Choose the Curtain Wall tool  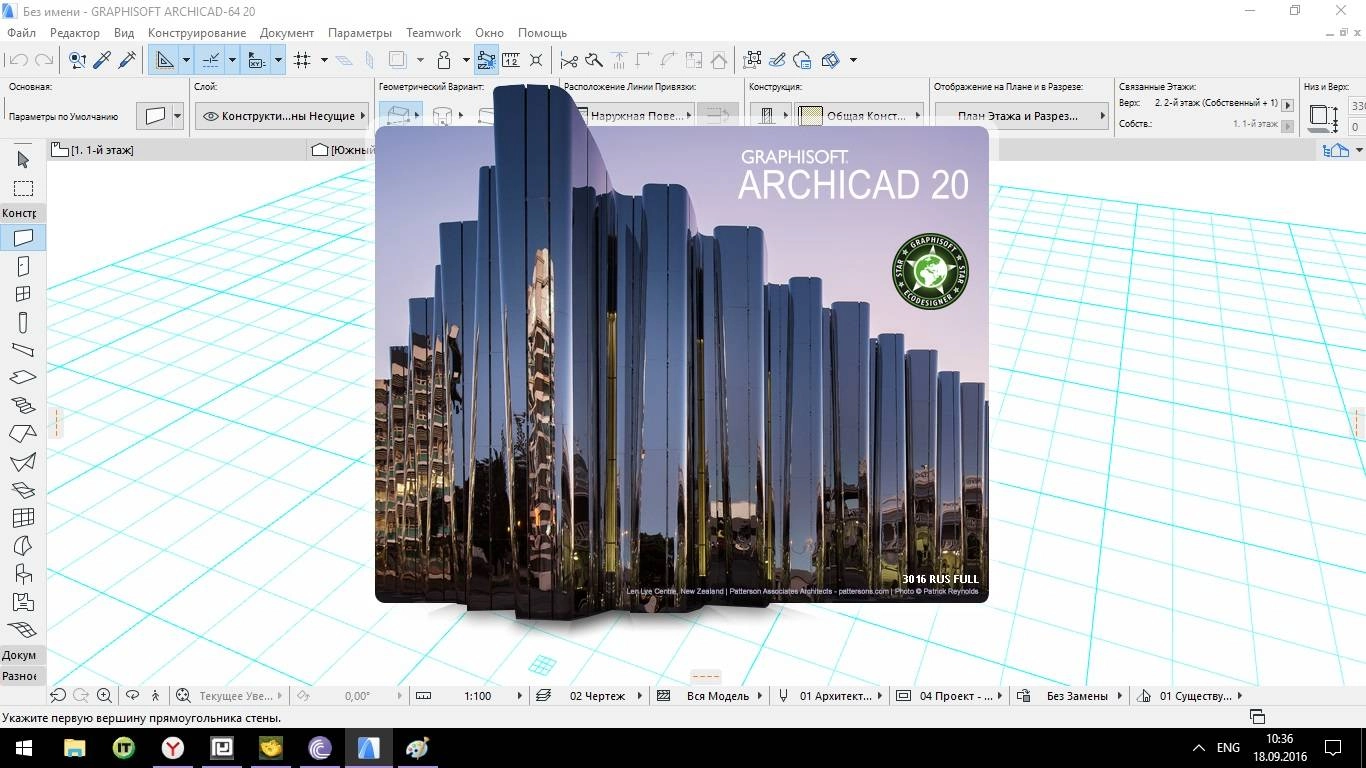[23, 518]
